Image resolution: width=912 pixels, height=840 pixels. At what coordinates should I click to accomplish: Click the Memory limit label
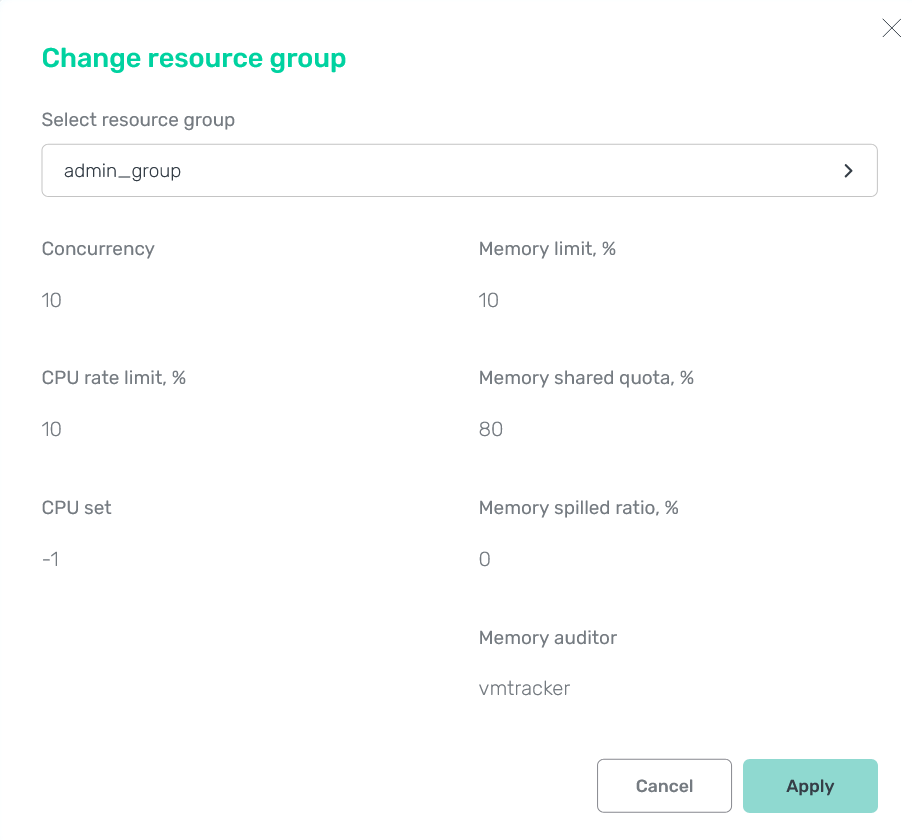(546, 248)
